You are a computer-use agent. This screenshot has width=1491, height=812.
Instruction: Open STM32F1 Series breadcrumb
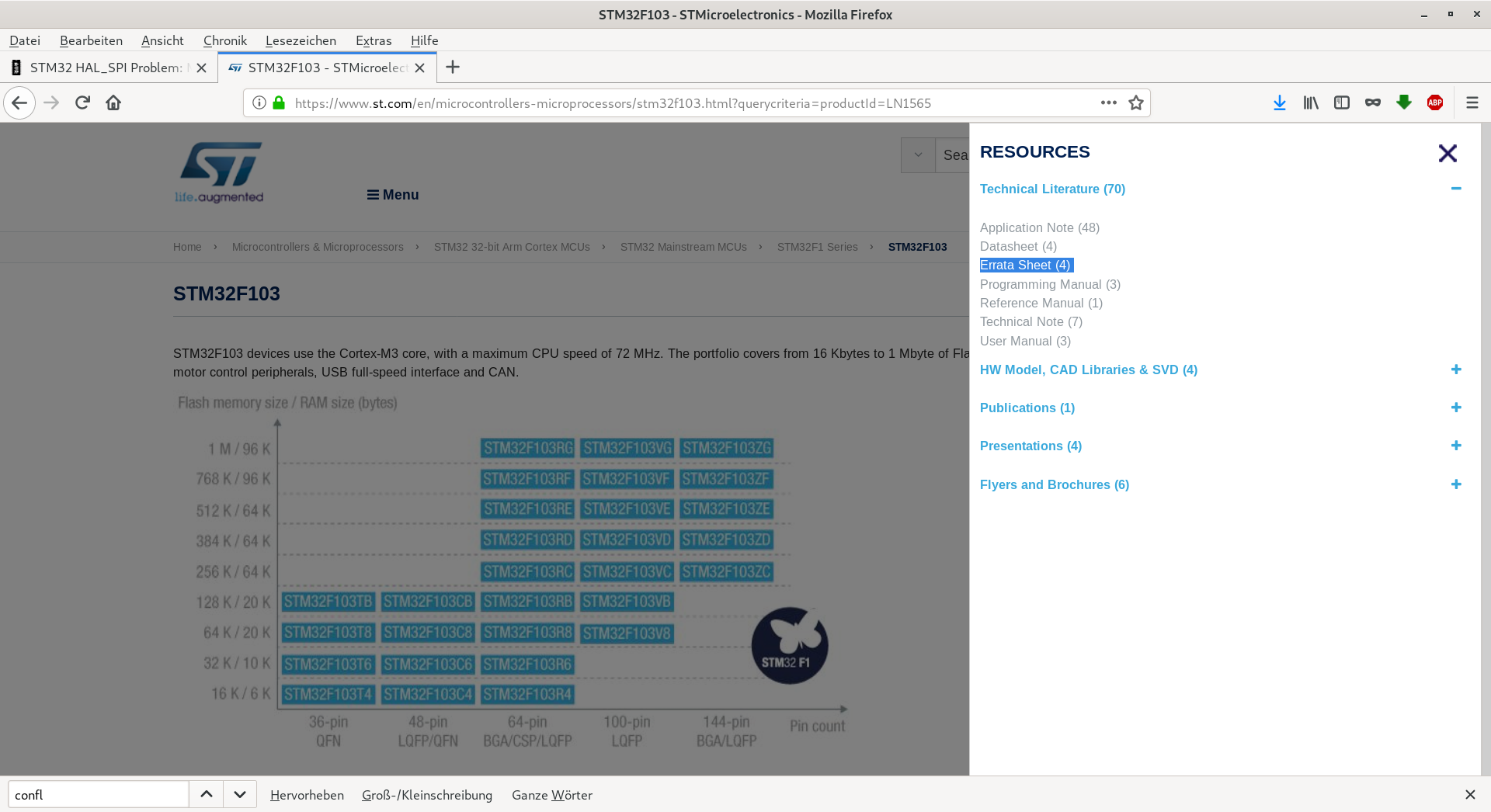click(x=818, y=247)
